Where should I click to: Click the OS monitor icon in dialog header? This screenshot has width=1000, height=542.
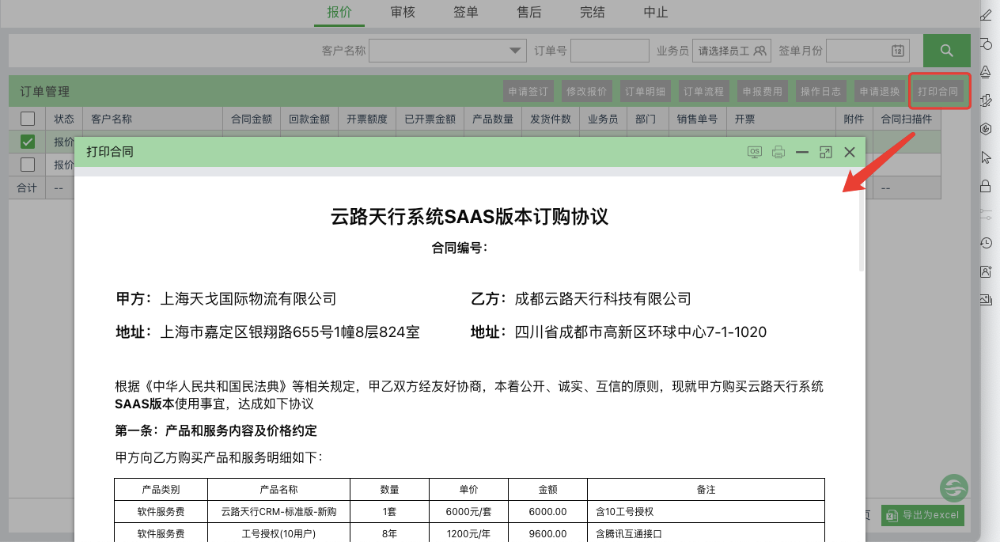point(754,152)
